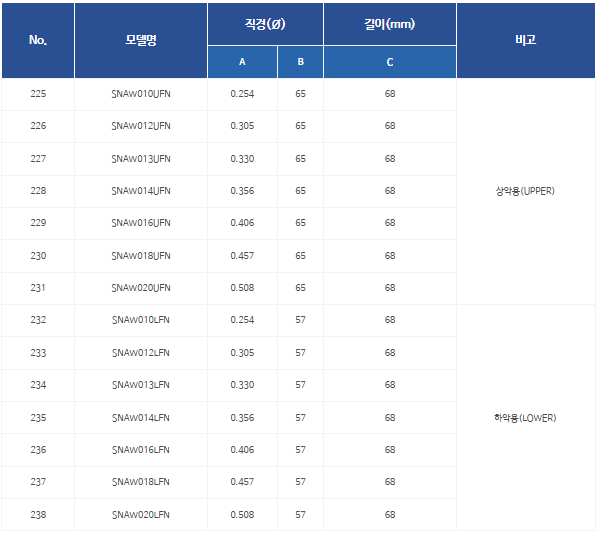Click model name SNAW010LFN
This screenshot has height=537, width=602.
[x=141, y=320]
